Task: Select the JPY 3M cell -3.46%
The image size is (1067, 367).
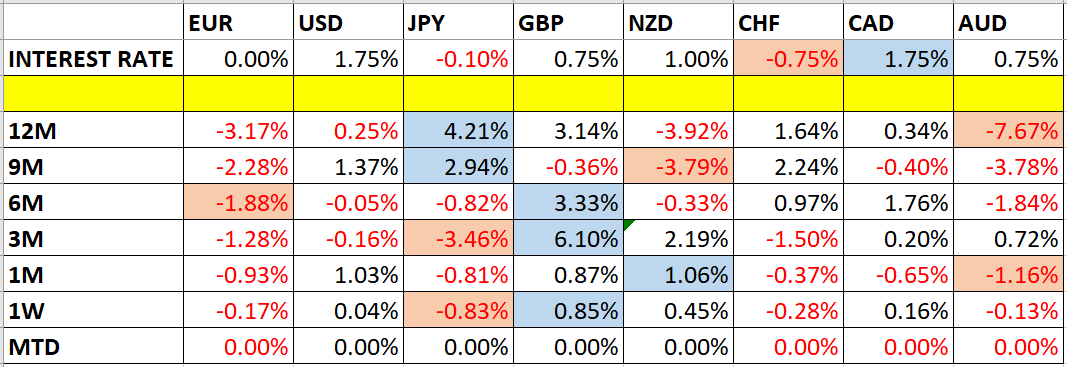Action: coord(457,238)
